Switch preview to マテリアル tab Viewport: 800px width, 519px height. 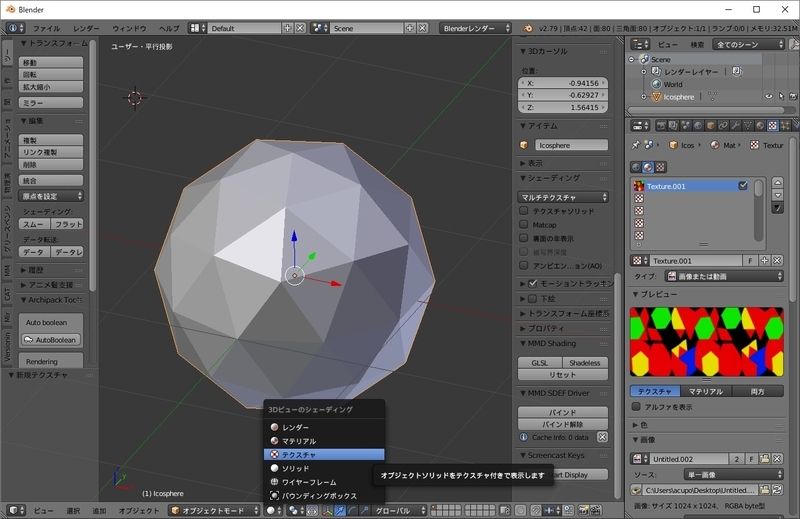[x=706, y=391]
